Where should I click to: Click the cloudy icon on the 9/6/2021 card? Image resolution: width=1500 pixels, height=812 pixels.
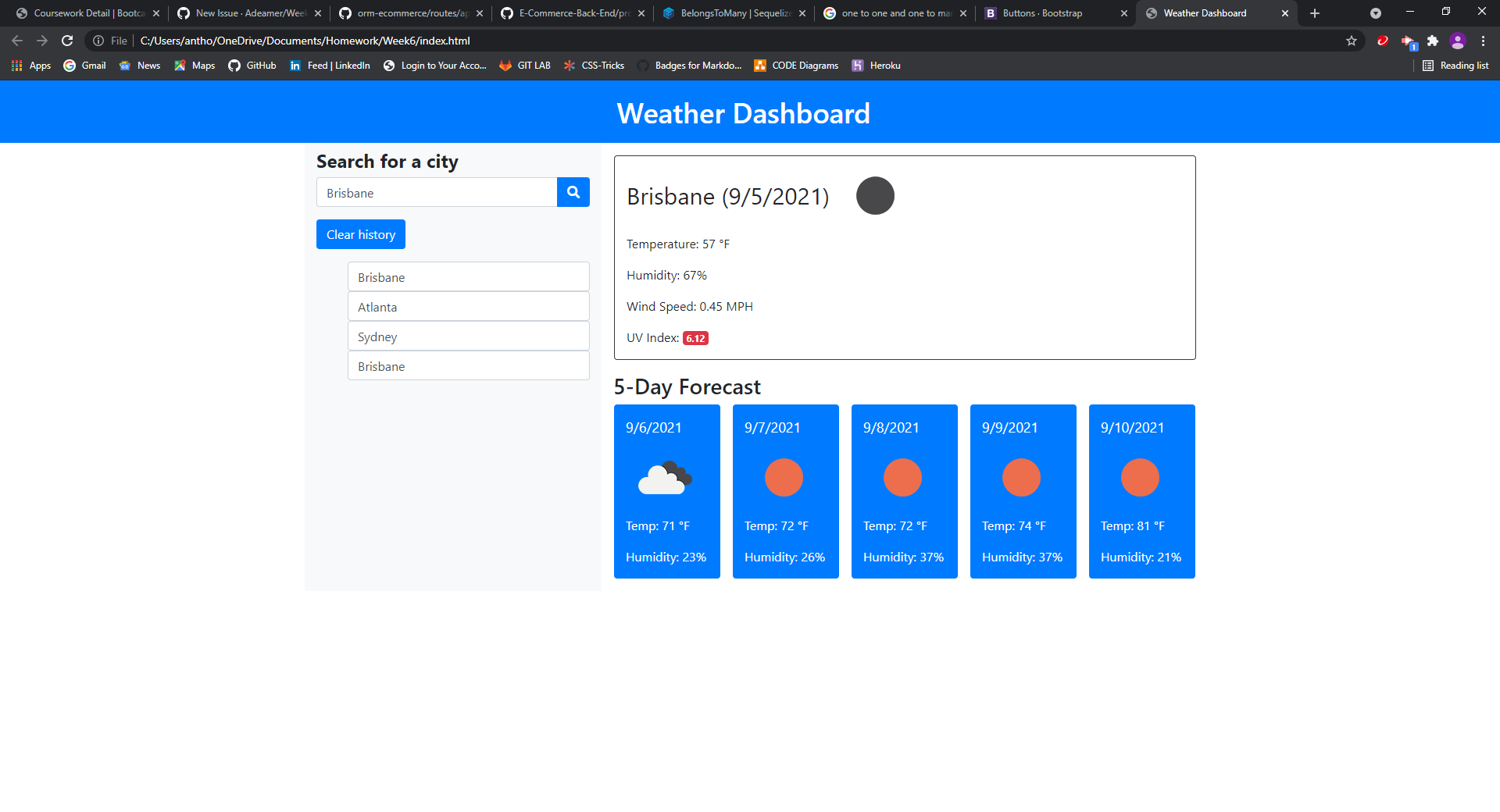point(665,478)
